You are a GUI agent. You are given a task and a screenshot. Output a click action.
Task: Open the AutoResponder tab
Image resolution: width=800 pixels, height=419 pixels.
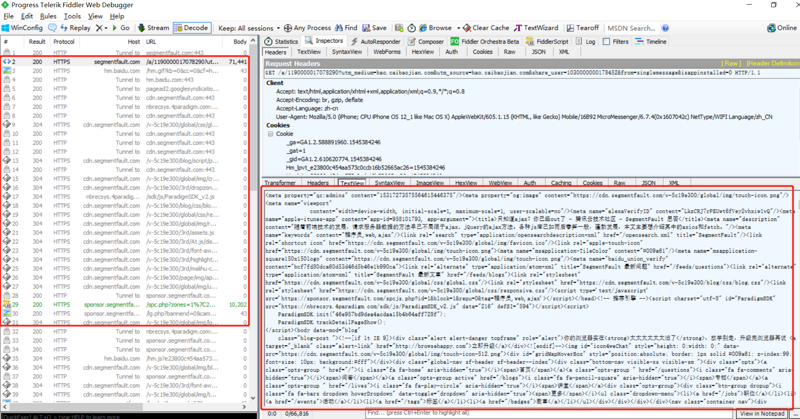click(376, 41)
